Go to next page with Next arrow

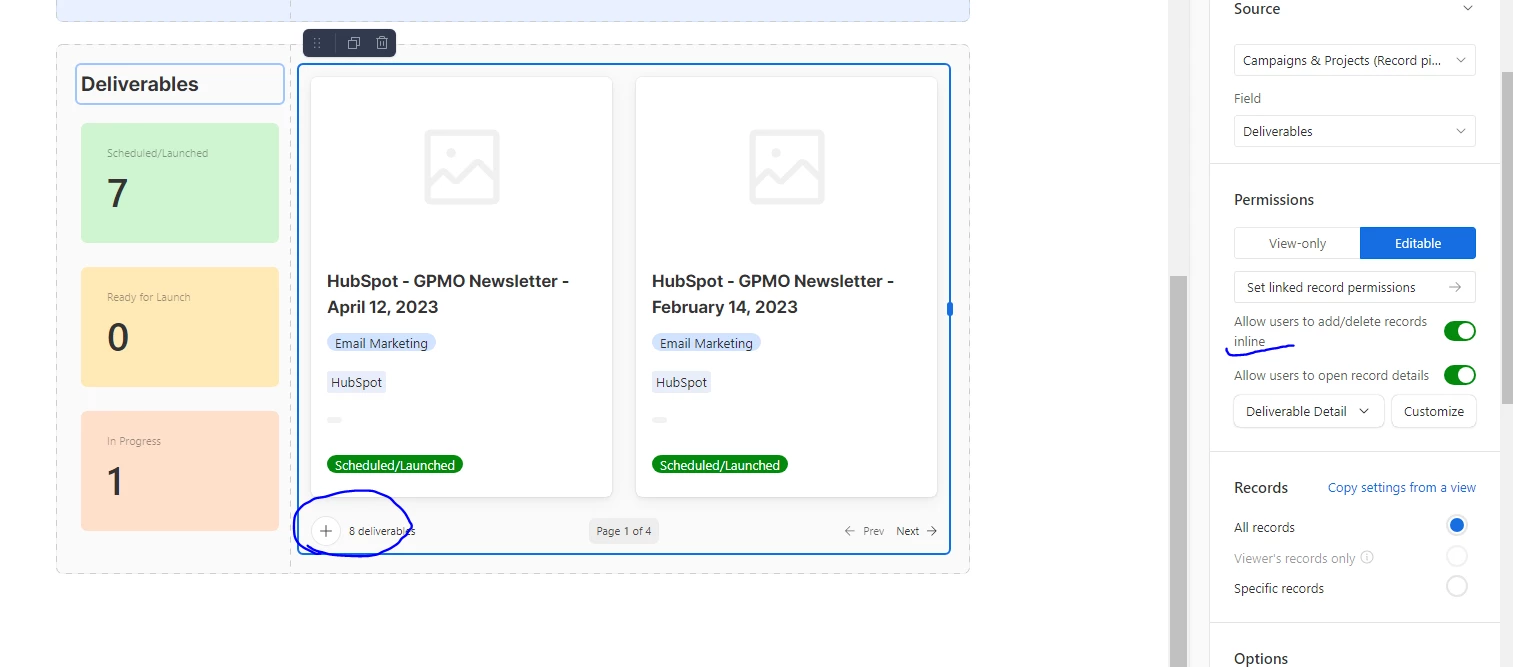[916, 531]
